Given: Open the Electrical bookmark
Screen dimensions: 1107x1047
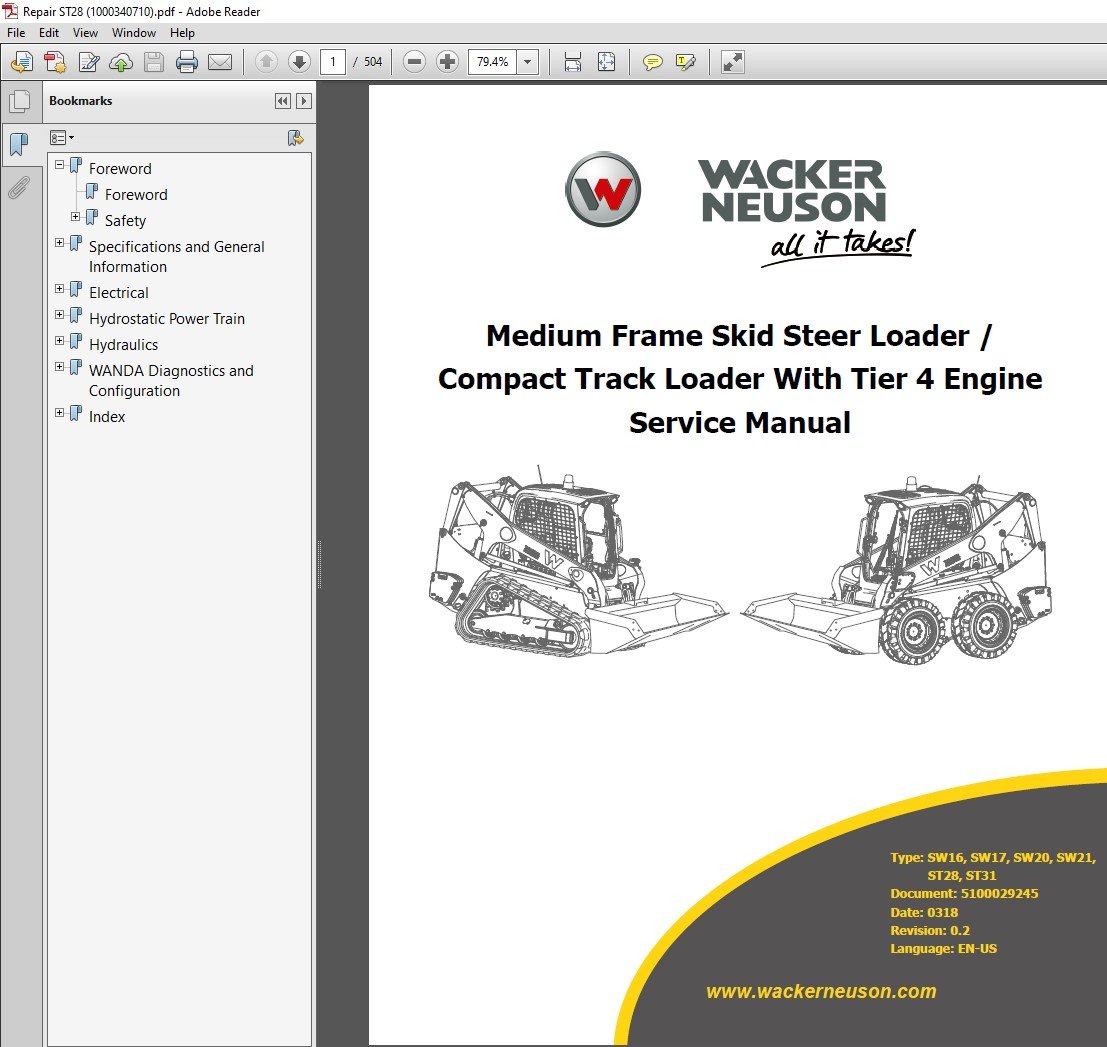Looking at the screenshot, I should 118,293.
